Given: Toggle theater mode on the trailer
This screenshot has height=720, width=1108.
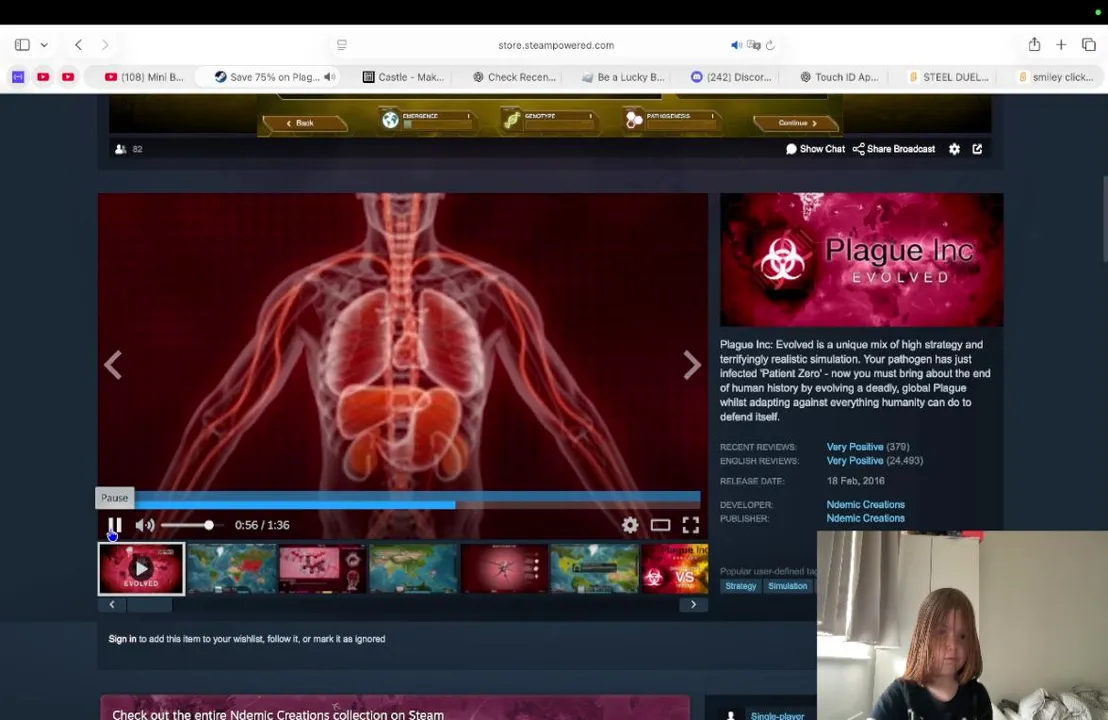Looking at the screenshot, I should [660, 525].
